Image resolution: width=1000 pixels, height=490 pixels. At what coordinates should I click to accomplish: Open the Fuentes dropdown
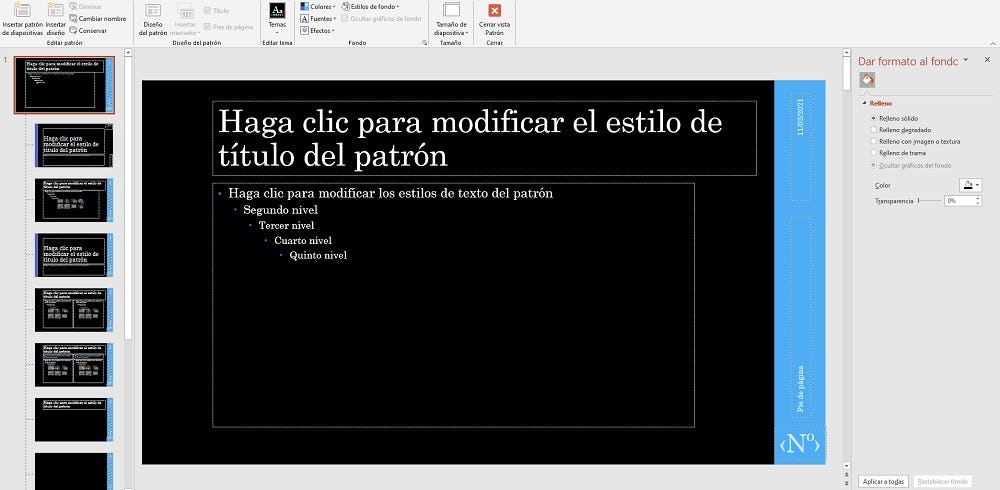pyautogui.click(x=320, y=18)
